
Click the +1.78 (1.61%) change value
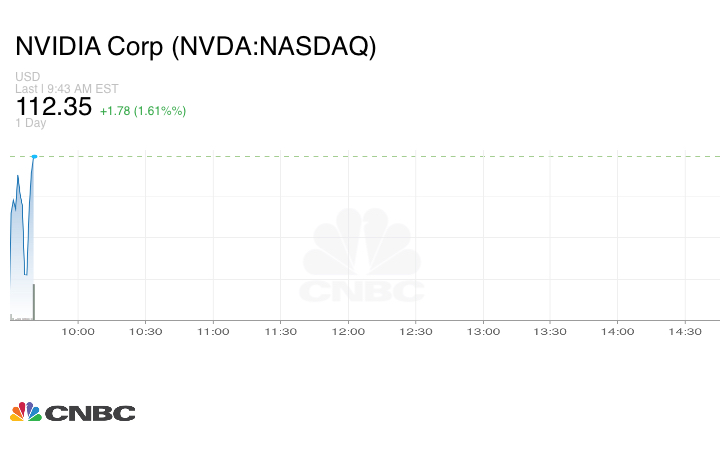pos(143,110)
